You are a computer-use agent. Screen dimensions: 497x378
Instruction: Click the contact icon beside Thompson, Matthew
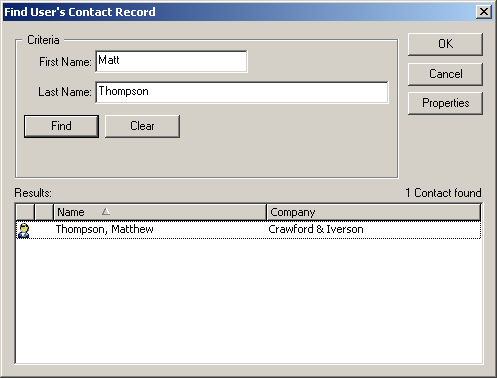(24, 230)
